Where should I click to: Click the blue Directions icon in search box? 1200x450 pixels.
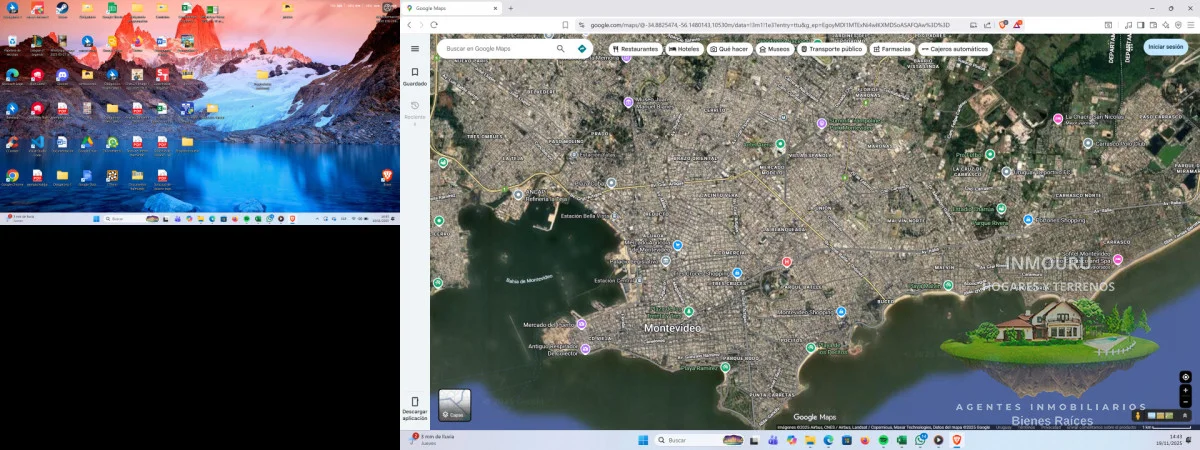(x=582, y=48)
